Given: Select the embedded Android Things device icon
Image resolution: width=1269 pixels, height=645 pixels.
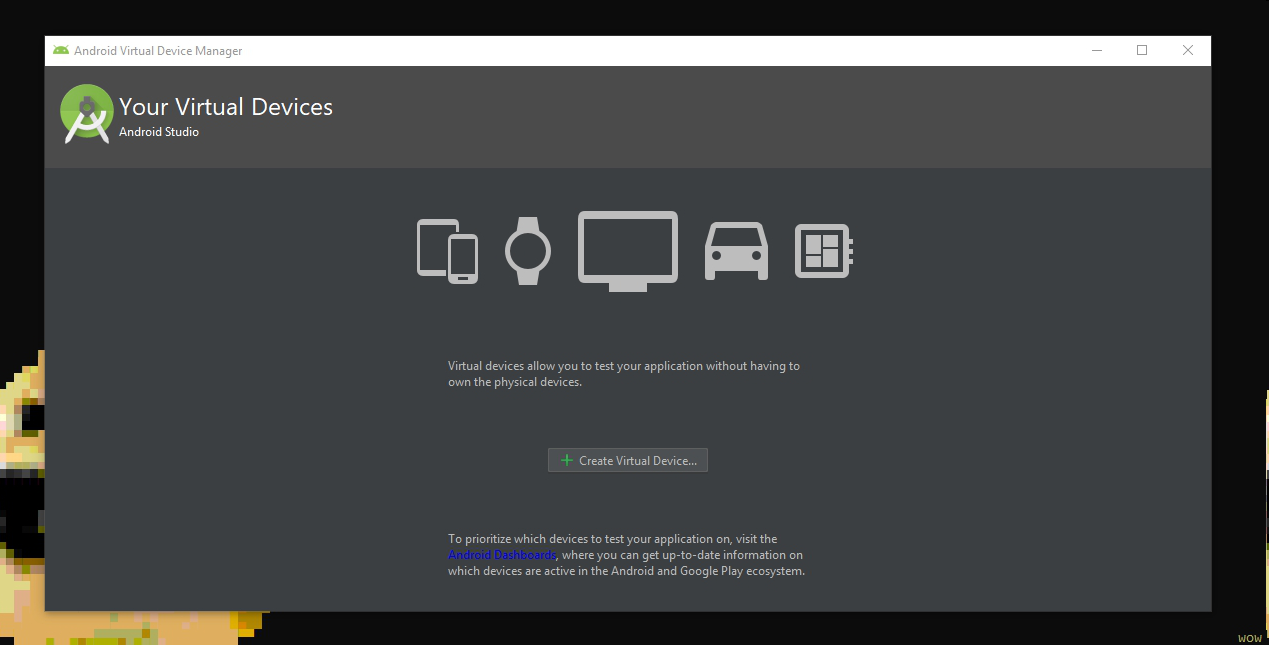Looking at the screenshot, I should click(x=822, y=250).
